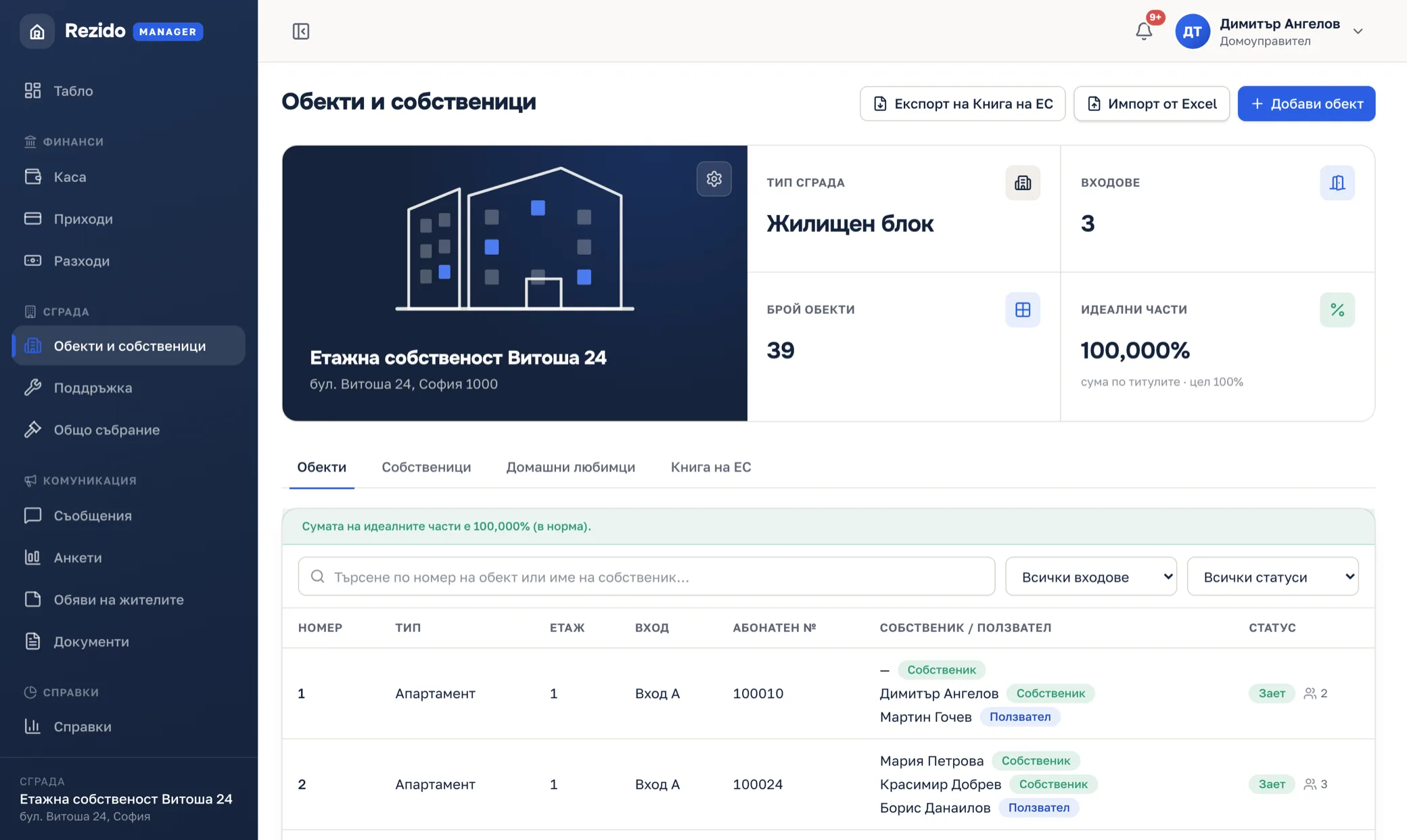Click the Етажна собственост Витоша 24 building banner

[515, 283]
